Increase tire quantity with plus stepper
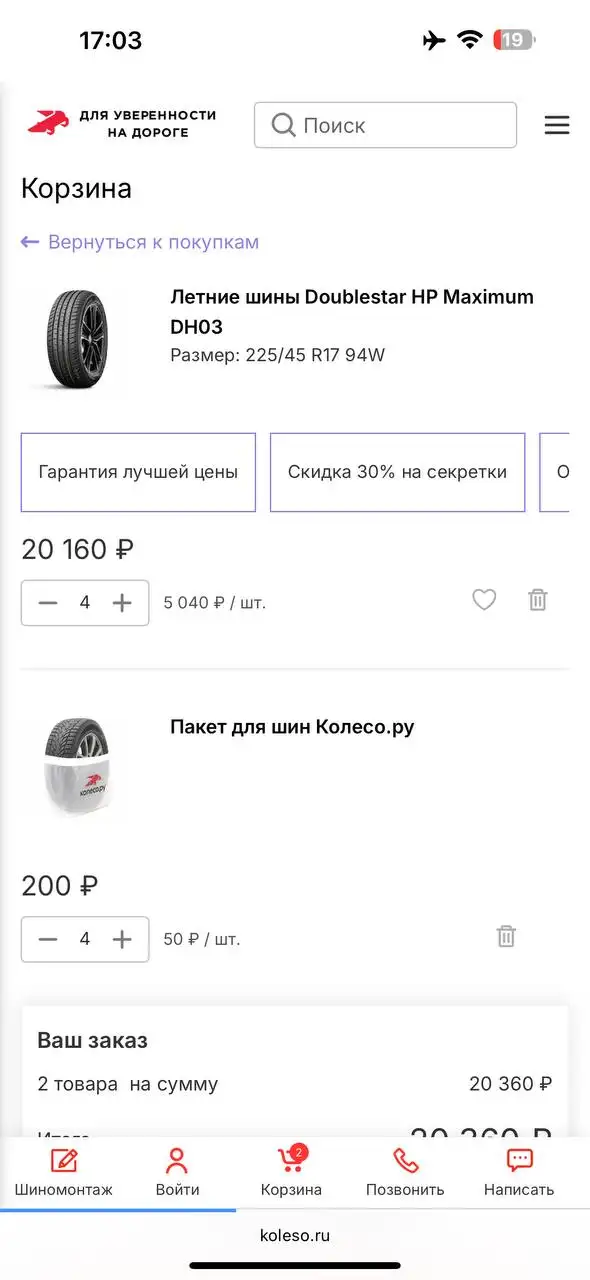590x1280 pixels. (122, 603)
